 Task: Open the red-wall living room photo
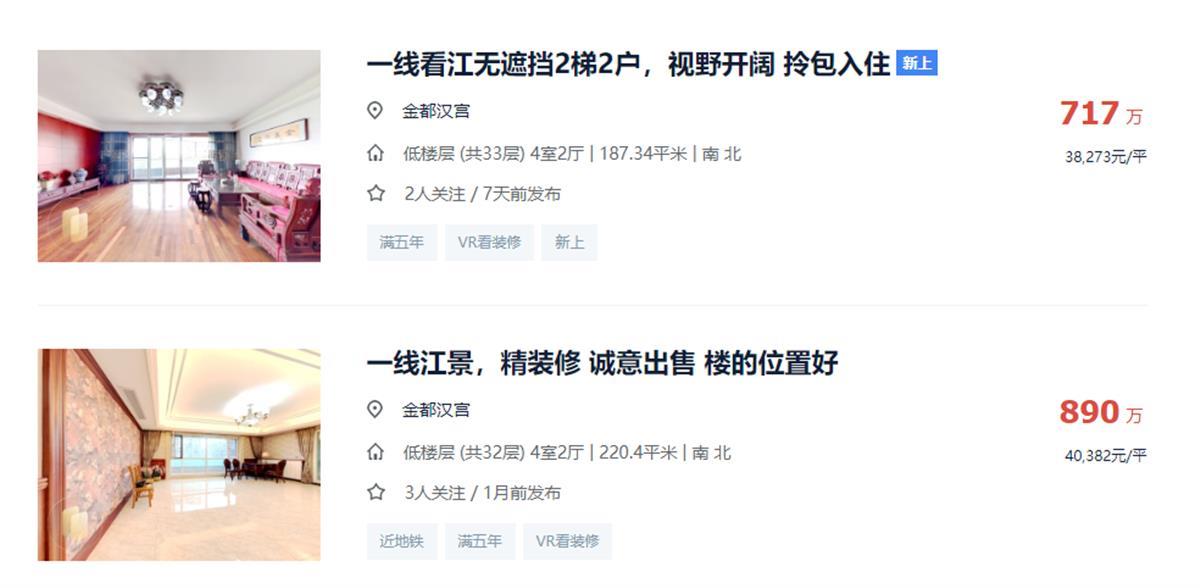tap(179, 156)
